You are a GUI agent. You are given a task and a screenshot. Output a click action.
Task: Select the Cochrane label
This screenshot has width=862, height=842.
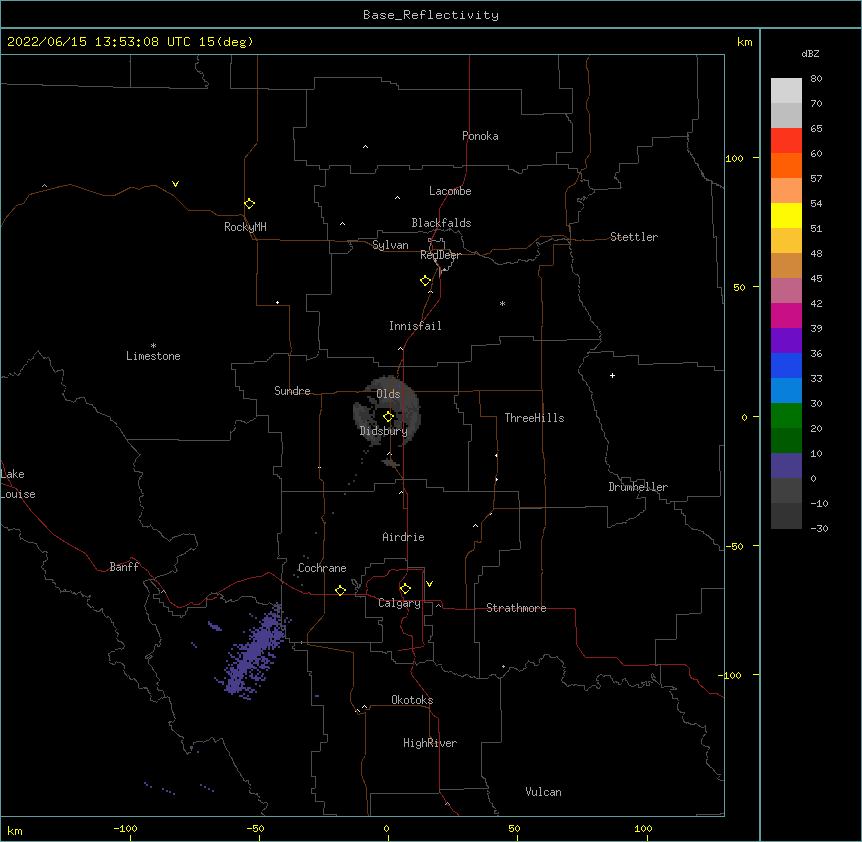point(322,568)
